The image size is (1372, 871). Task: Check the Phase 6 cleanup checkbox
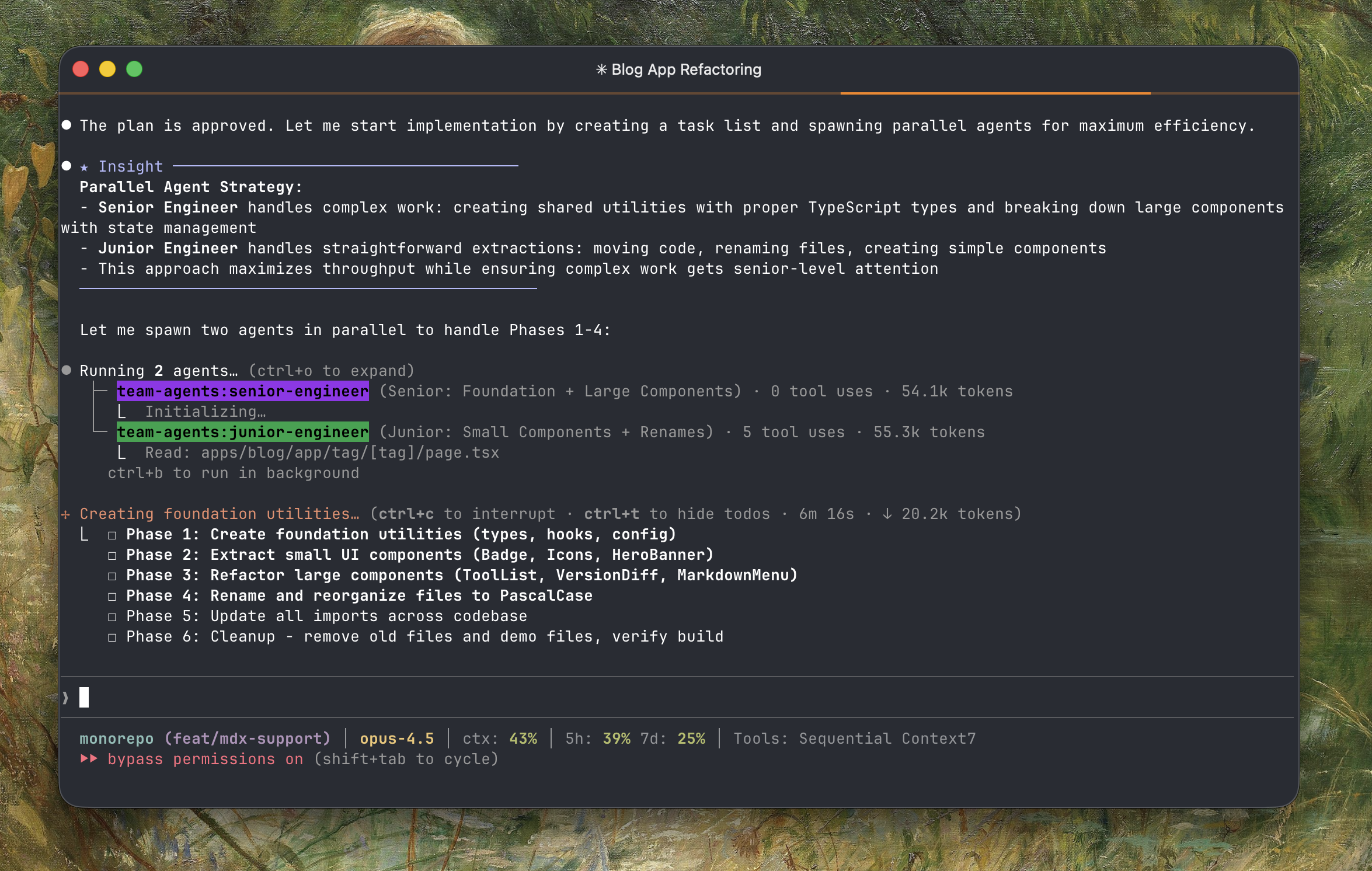click(112, 637)
